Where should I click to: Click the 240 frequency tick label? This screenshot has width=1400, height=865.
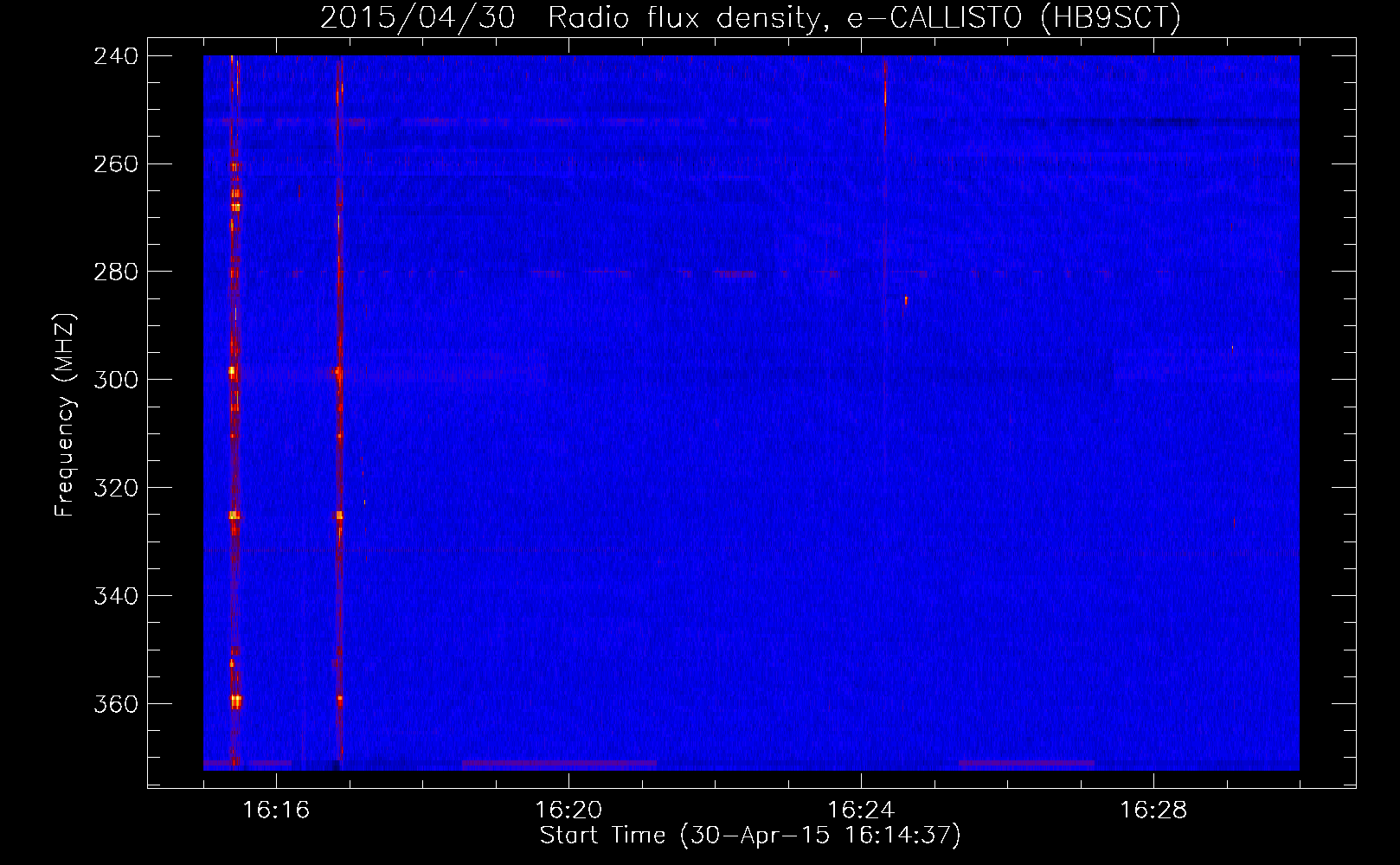point(115,55)
